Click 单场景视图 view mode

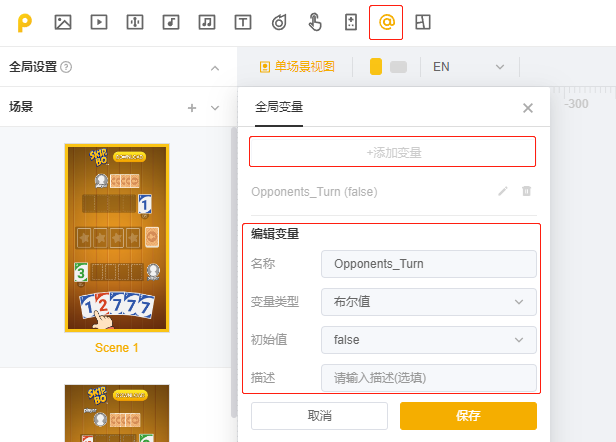(x=297, y=67)
